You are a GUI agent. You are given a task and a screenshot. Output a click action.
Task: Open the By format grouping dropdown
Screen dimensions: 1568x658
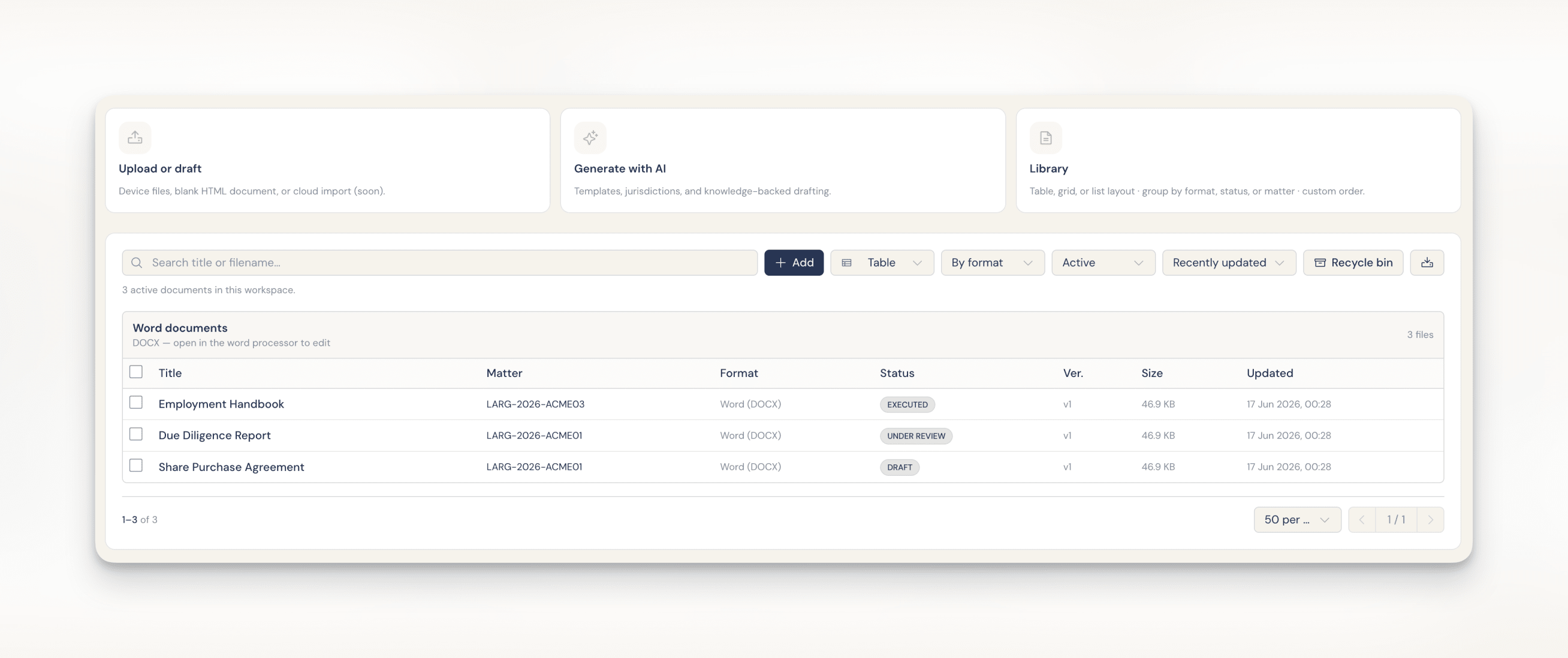[x=993, y=262]
